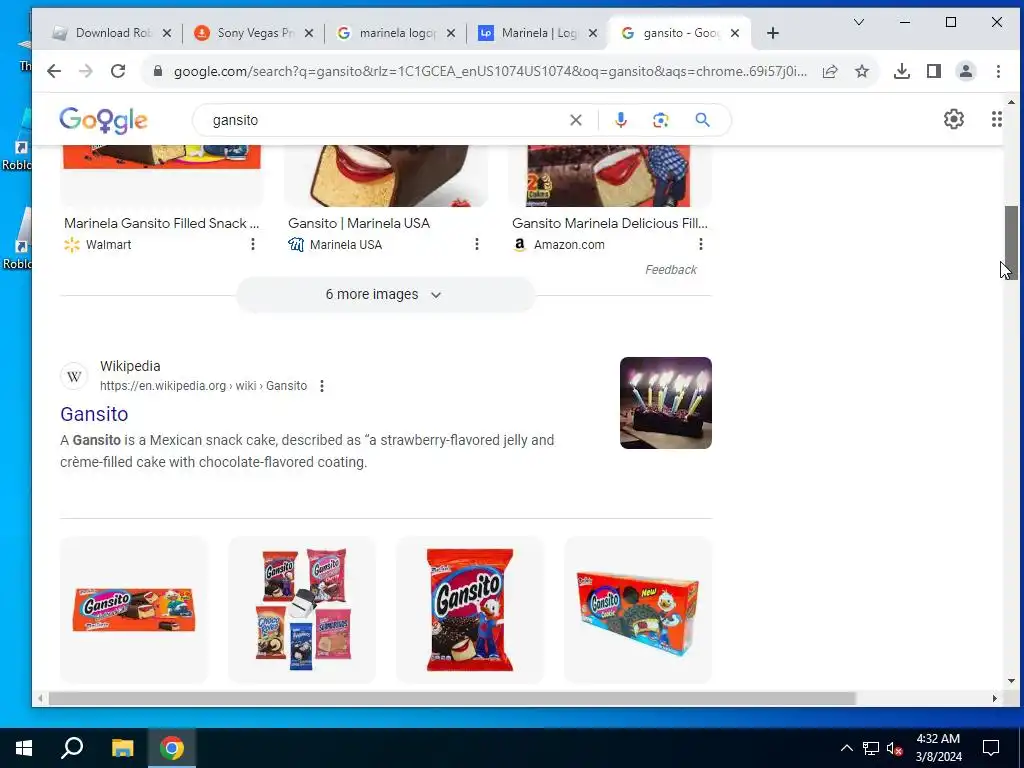This screenshot has height=768, width=1024.
Task: Open Chrome tab search dropdown arrow
Action: point(859,22)
